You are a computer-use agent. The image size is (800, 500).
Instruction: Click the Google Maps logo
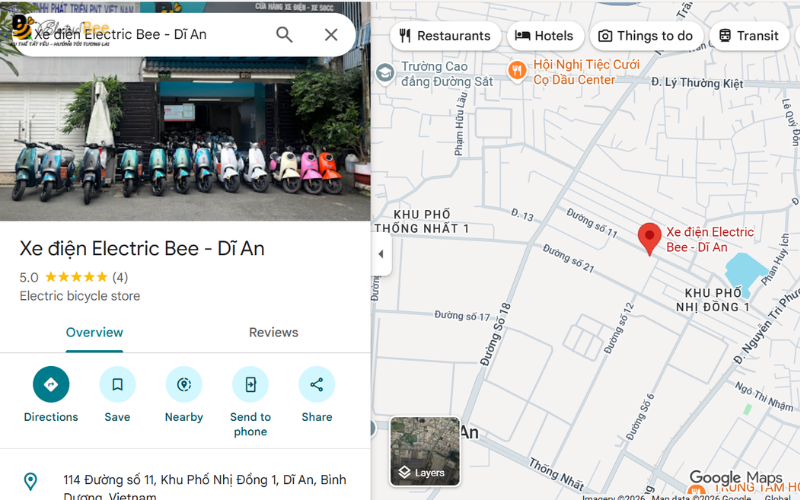[x=736, y=478]
